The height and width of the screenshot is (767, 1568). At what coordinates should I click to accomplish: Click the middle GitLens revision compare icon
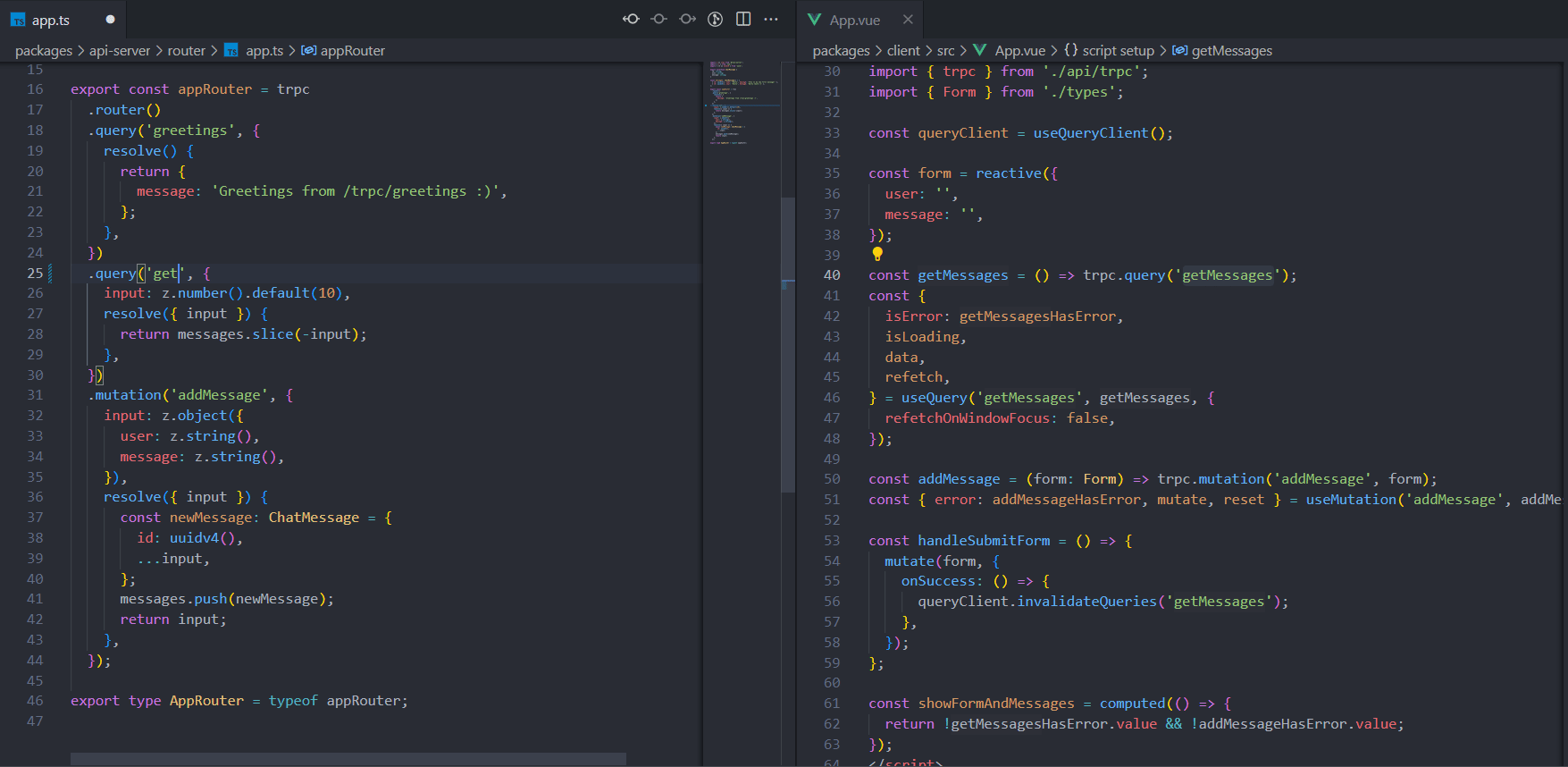coord(659,19)
